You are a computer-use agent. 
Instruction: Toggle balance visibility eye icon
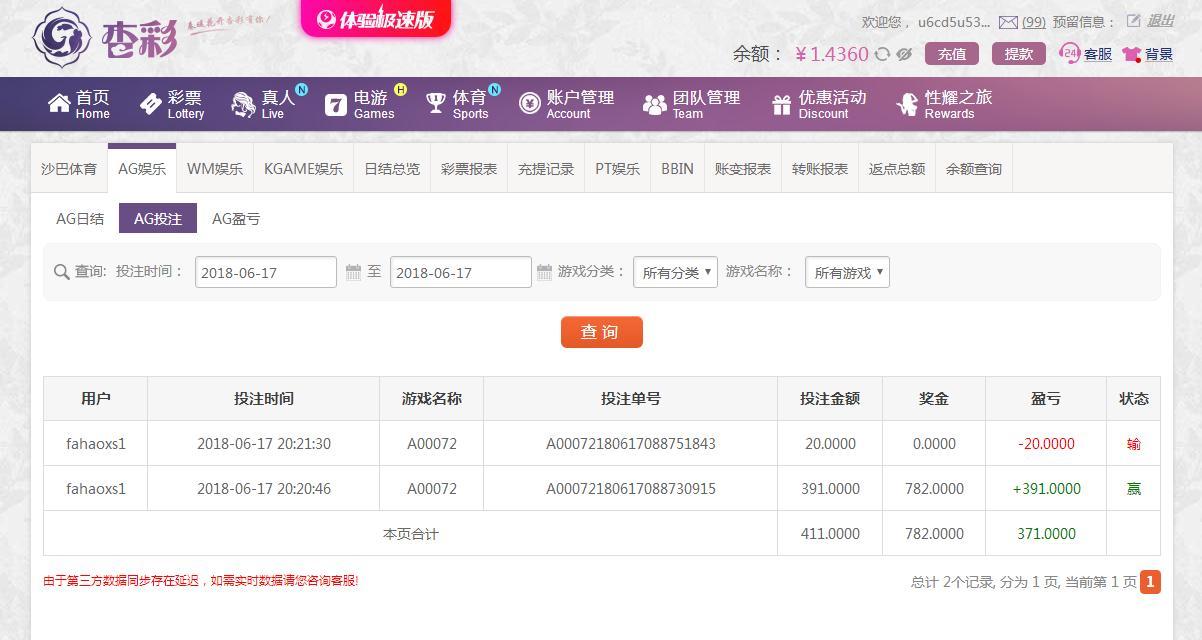click(904, 54)
